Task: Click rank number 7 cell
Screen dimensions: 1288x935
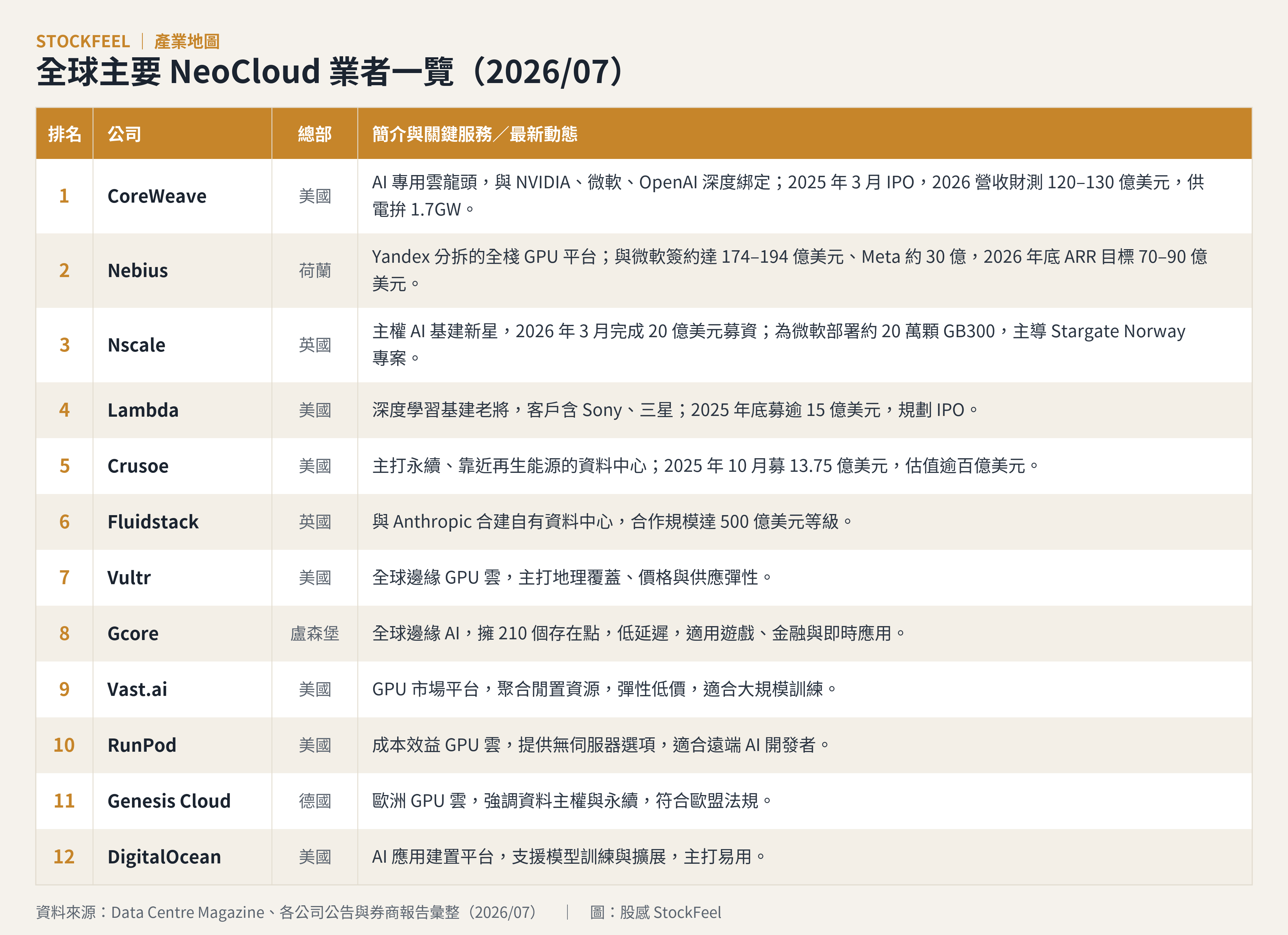Action: [x=64, y=578]
